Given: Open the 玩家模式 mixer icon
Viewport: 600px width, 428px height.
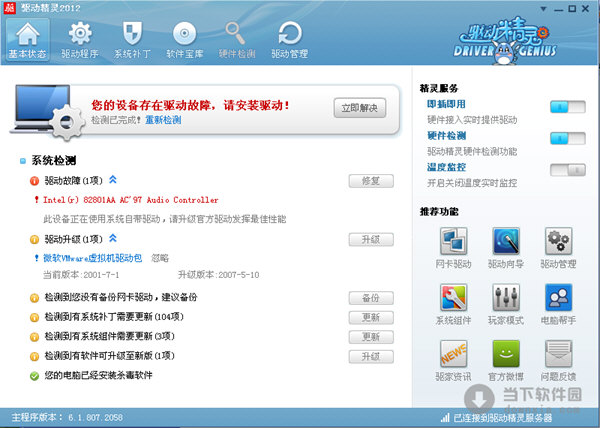Looking at the screenshot, I should [506, 297].
